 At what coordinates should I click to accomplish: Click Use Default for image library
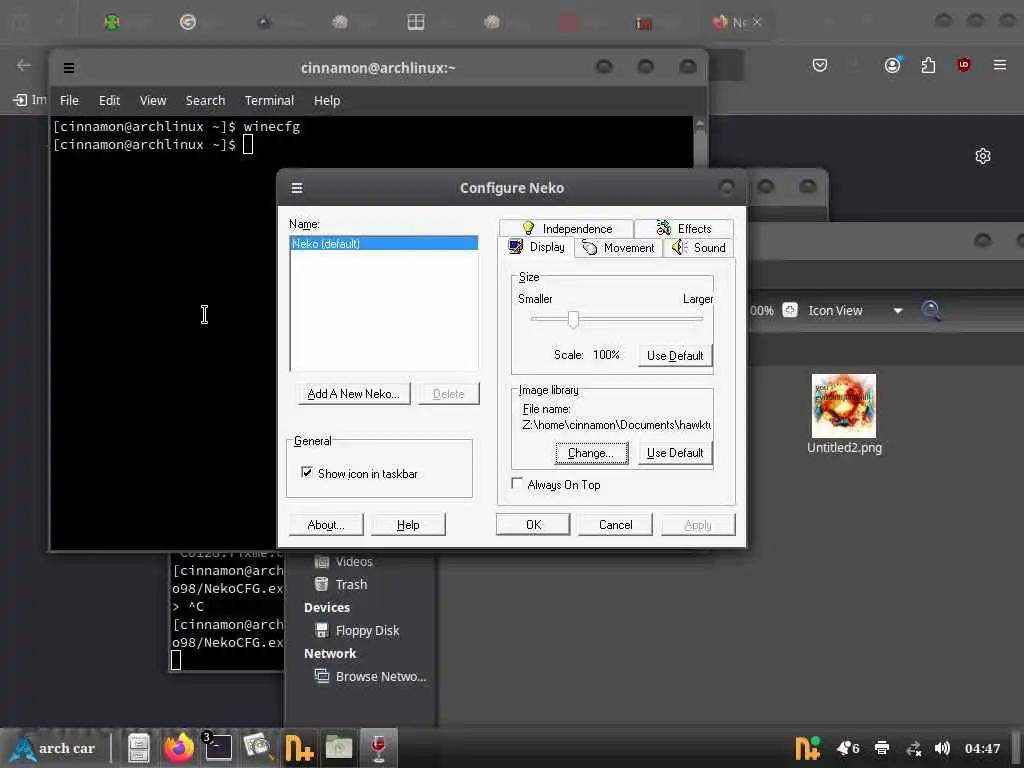(x=675, y=453)
